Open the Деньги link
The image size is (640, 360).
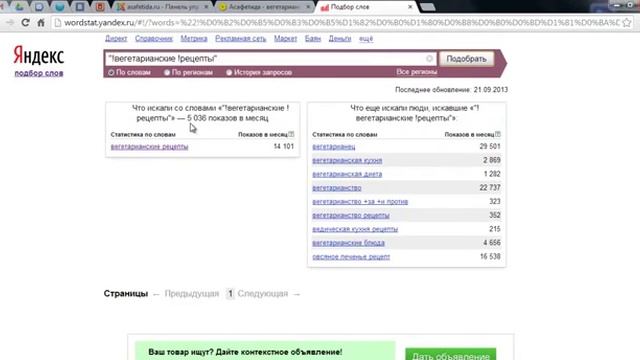340,38
